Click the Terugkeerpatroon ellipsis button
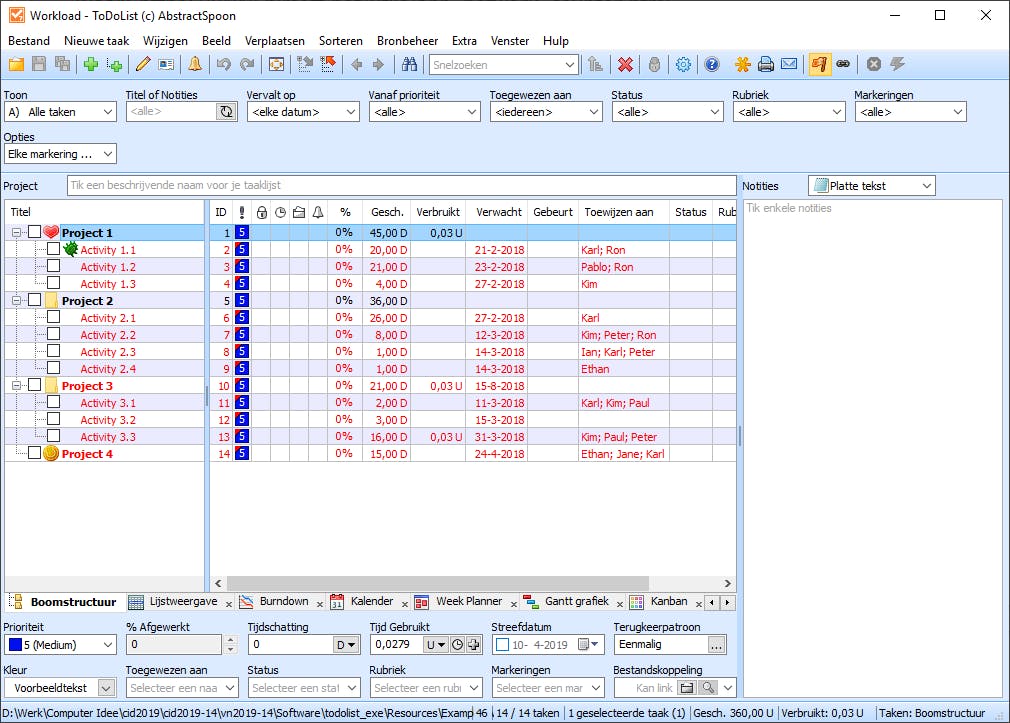This screenshot has height=723, width=1010. (x=716, y=645)
